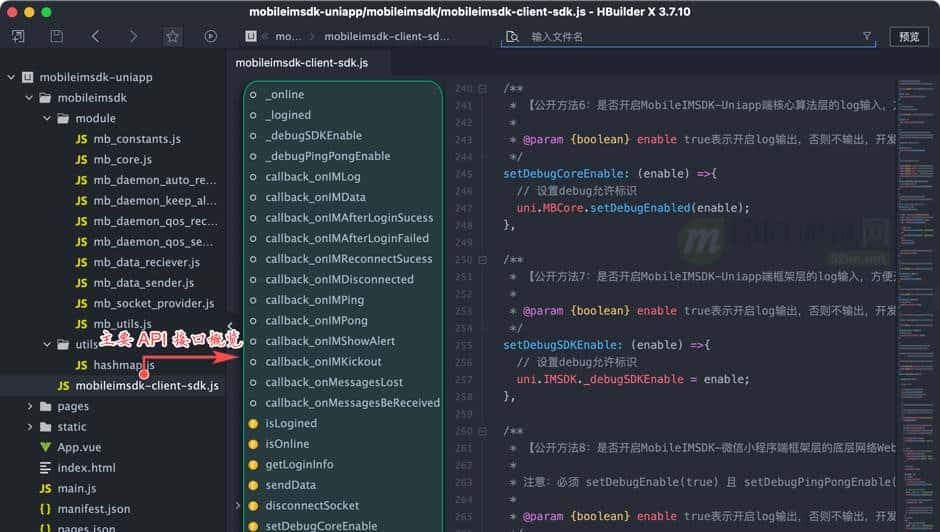The image size is (940, 532).
Task: Click yellow method icon beside sendData
Action: point(253,485)
